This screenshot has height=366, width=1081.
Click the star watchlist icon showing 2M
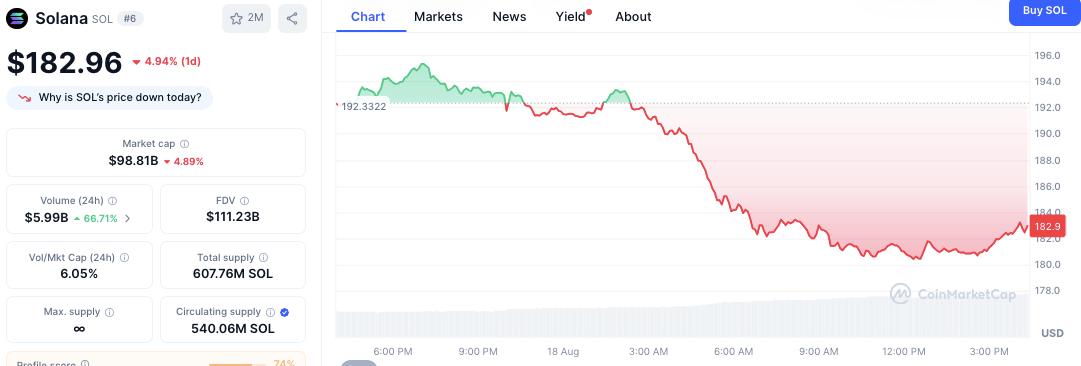246,19
